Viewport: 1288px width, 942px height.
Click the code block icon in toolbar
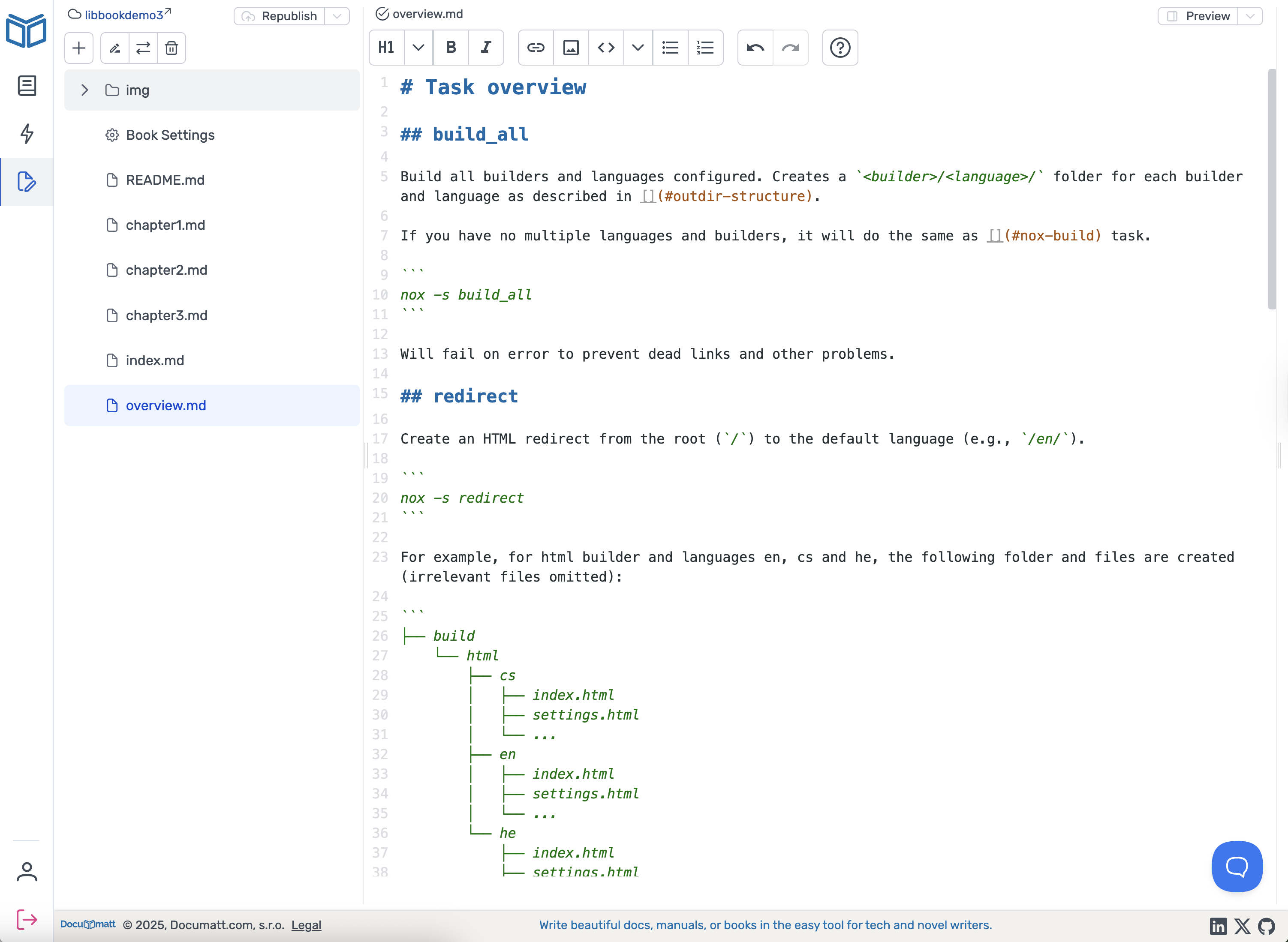(606, 48)
